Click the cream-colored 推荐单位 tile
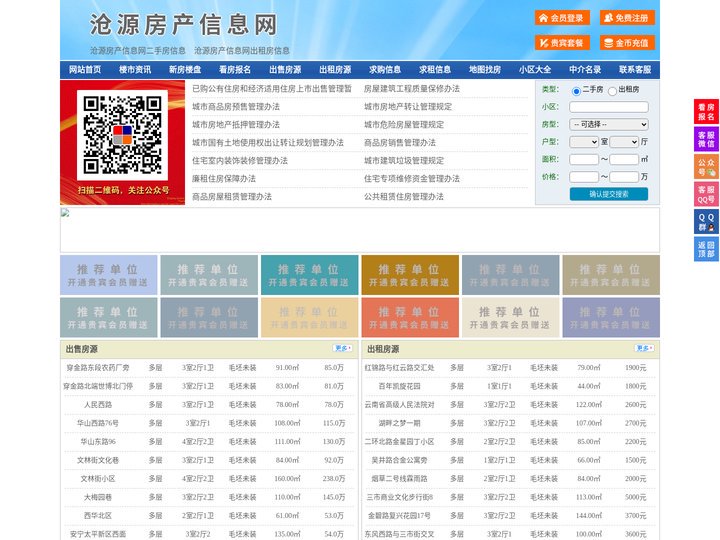Viewport: 720px width, 540px height. click(511, 317)
